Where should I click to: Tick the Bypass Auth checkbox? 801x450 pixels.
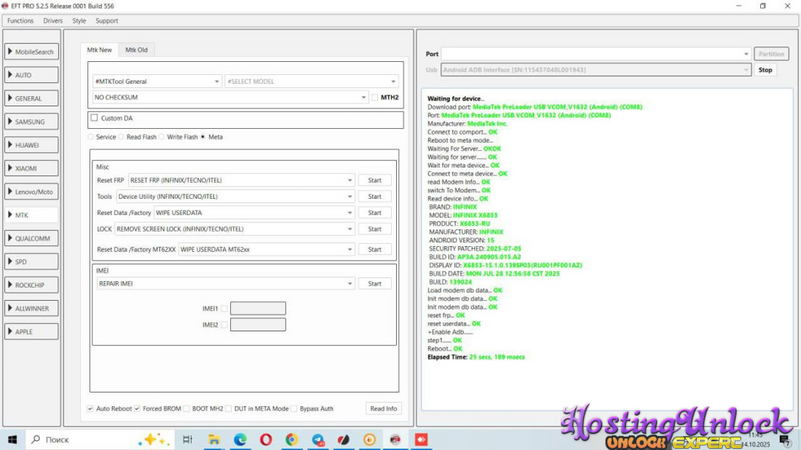[296, 409]
